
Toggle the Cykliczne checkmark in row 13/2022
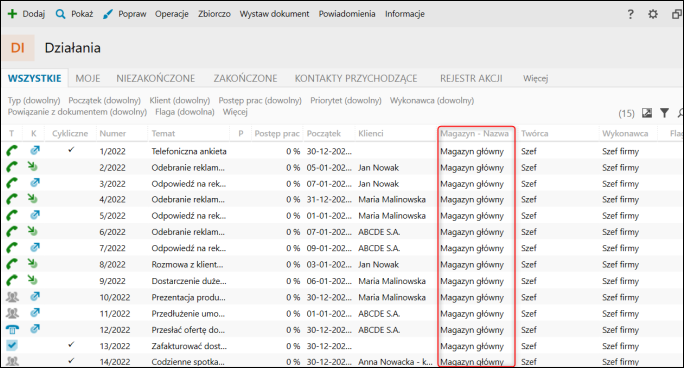[71, 344]
